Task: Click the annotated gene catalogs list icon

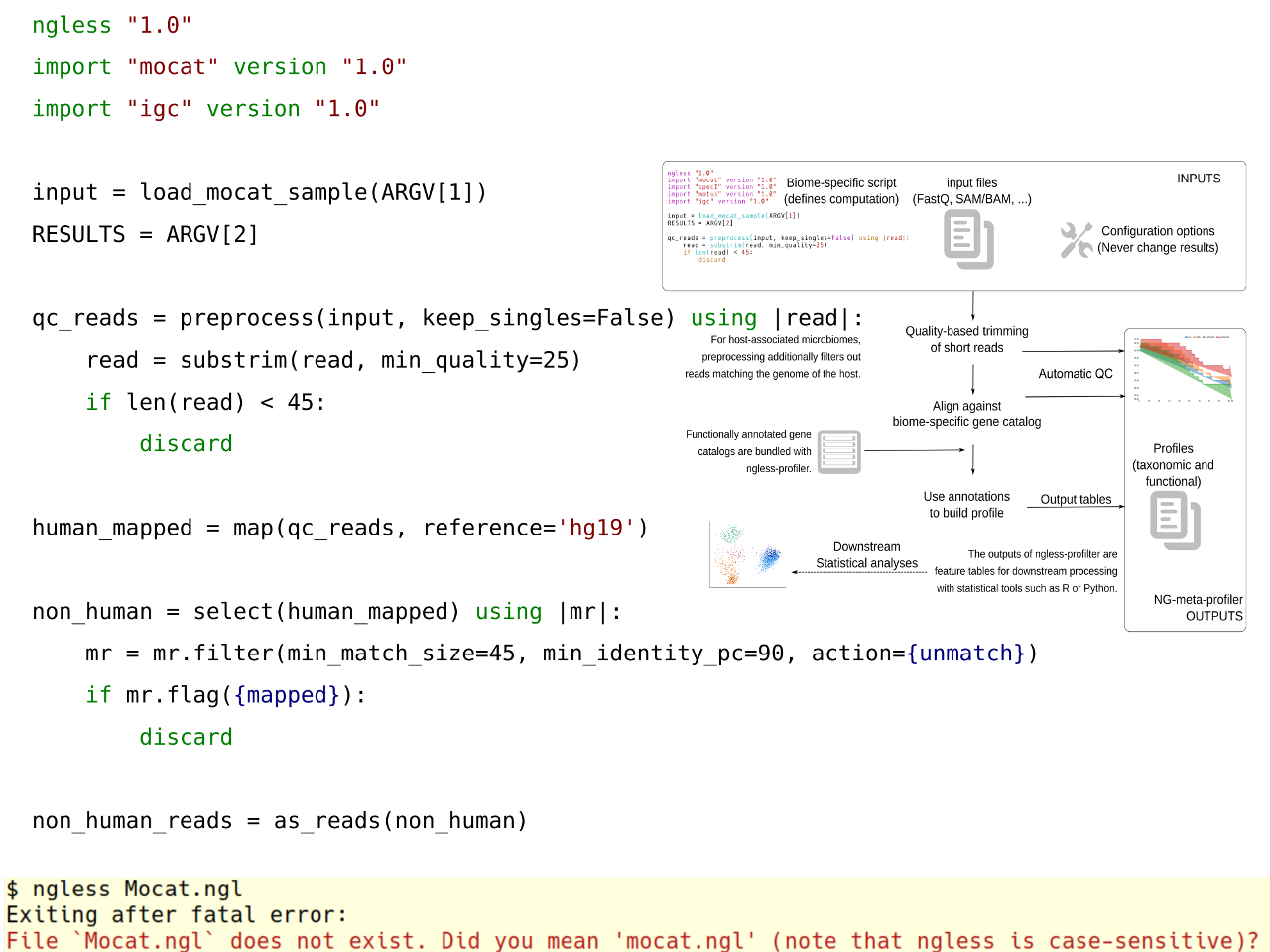Action: (x=838, y=451)
